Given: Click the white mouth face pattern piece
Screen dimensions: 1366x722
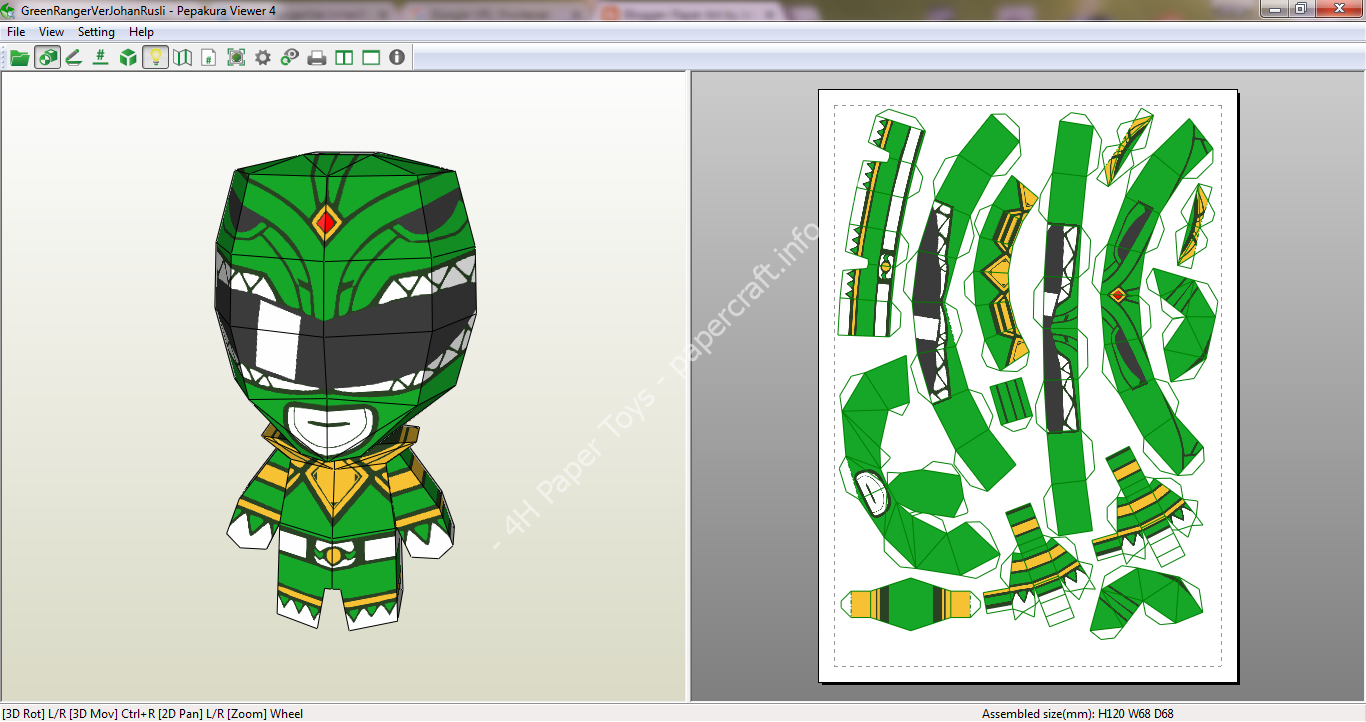Looking at the screenshot, I should [x=873, y=492].
